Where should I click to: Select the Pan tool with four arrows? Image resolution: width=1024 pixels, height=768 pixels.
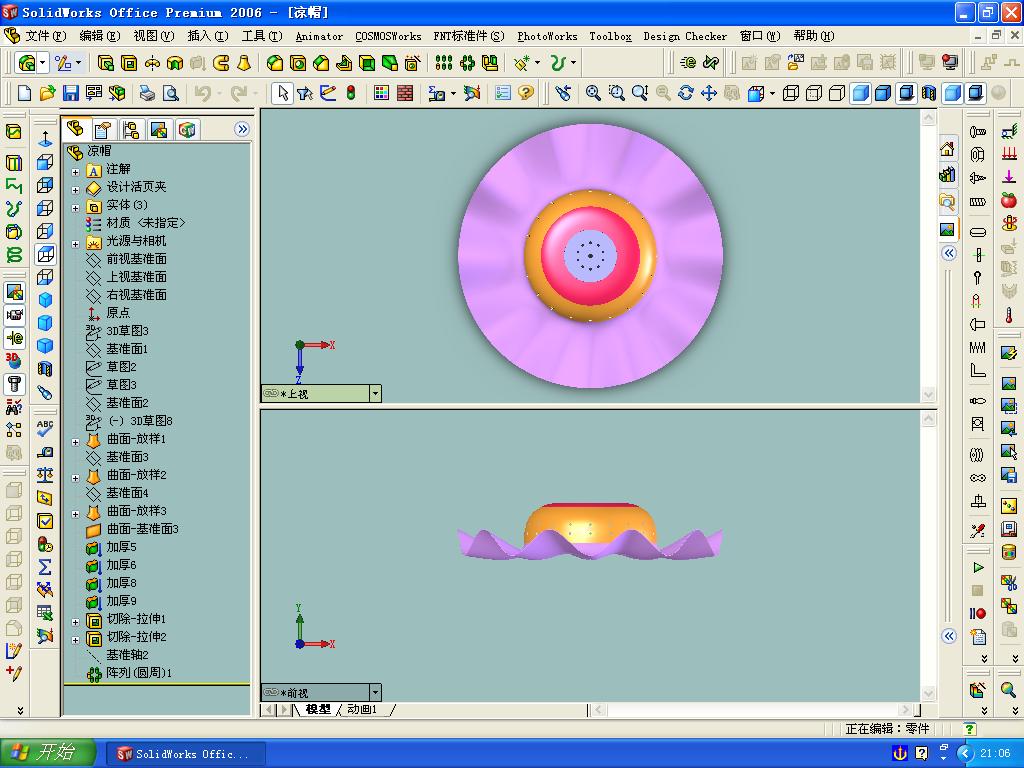(x=709, y=93)
